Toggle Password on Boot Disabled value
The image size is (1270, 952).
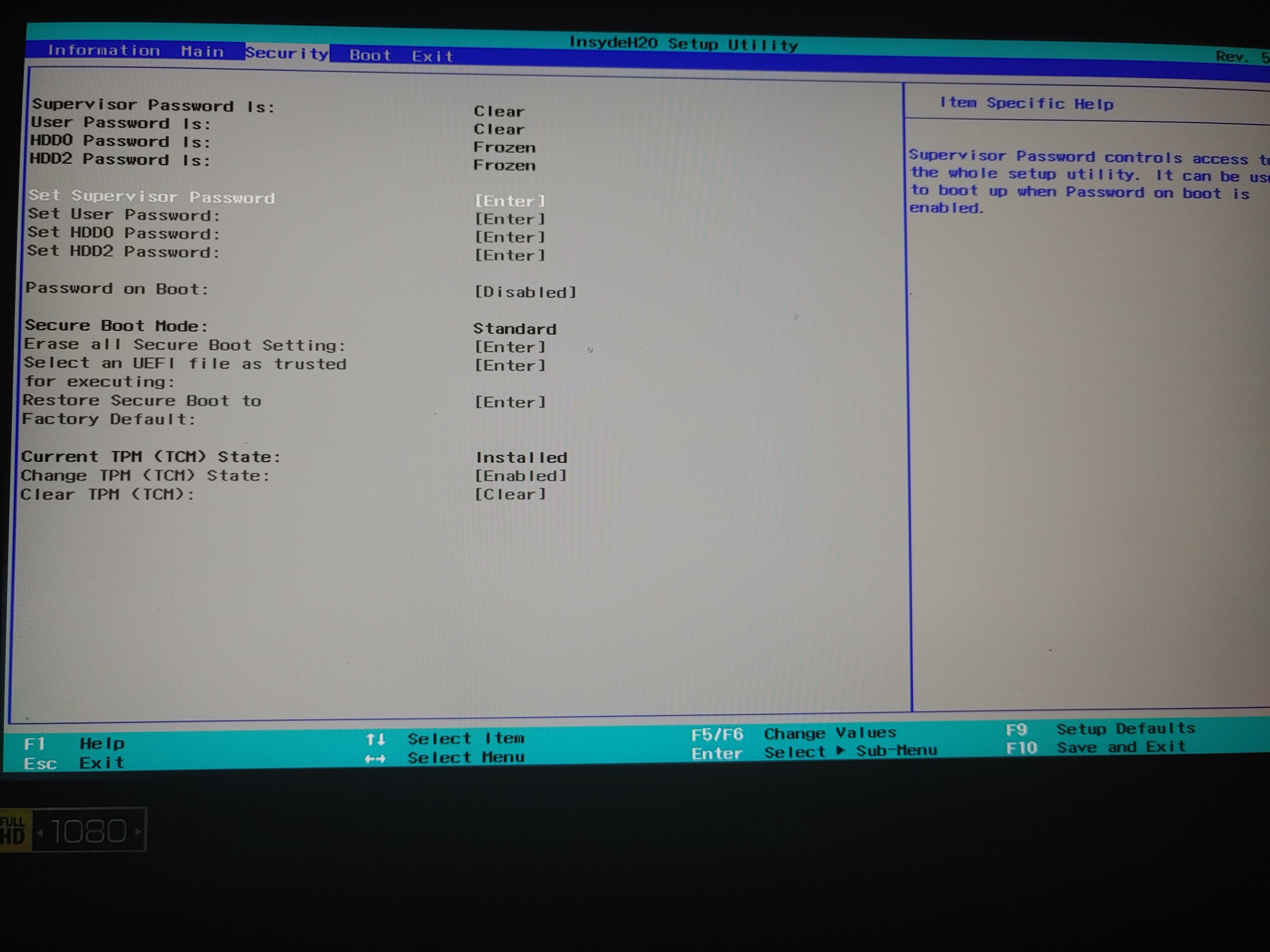point(525,292)
